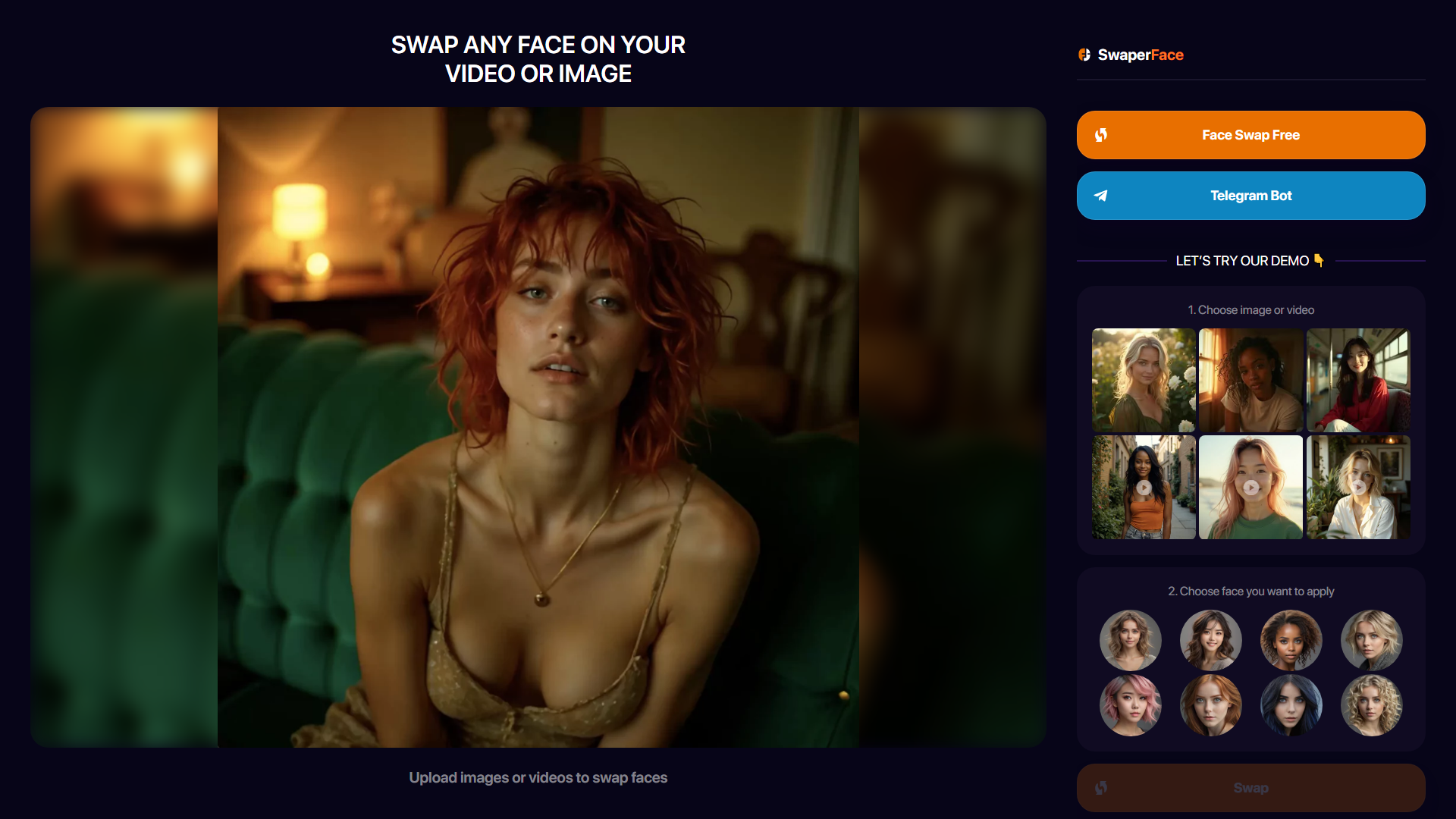This screenshot has height=819, width=1456.
Task: Select the Asian woman face avatar
Action: (1210, 639)
